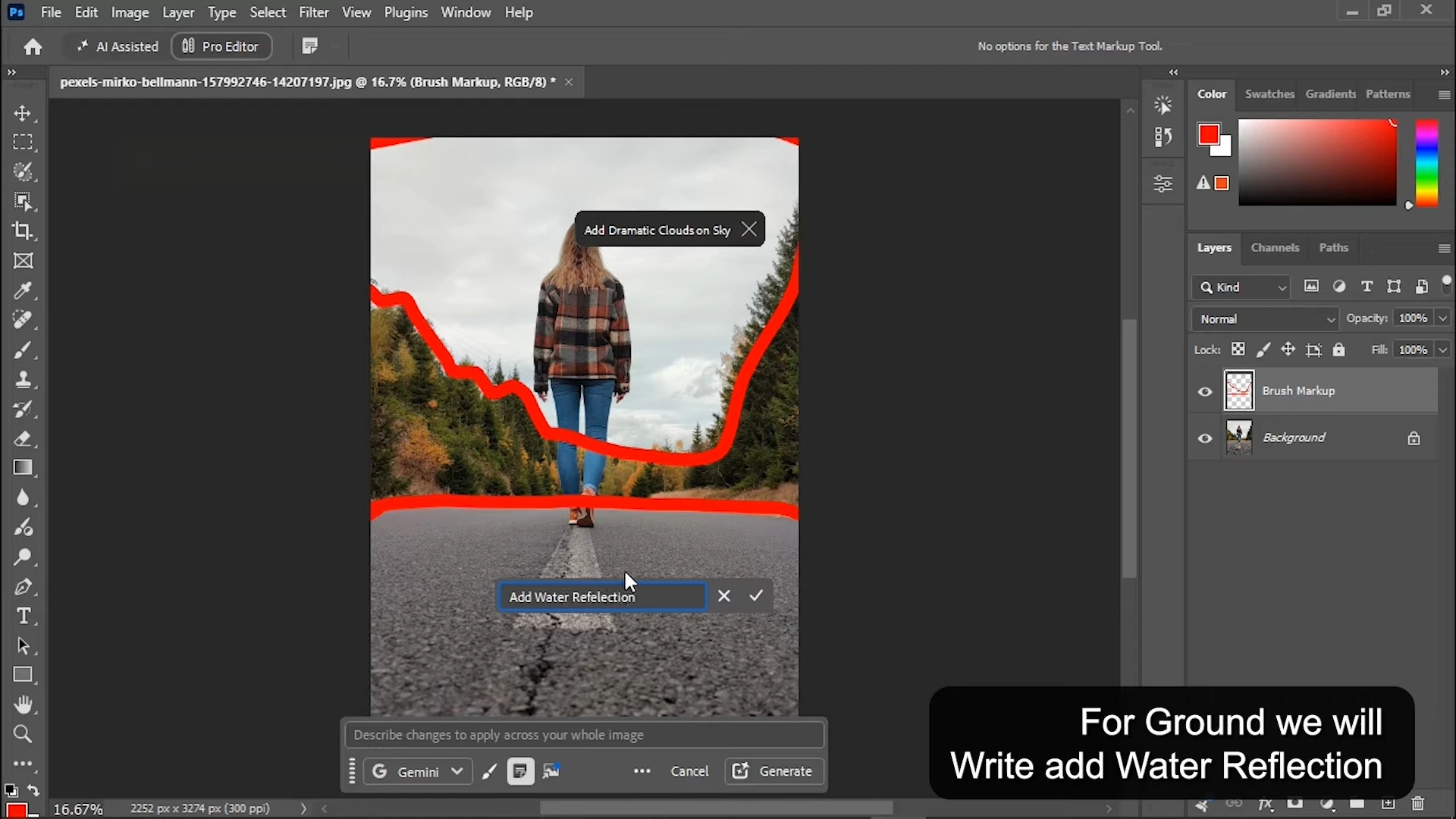This screenshot has height=819, width=1456.
Task: Select the Crop tool
Action: 23,231
